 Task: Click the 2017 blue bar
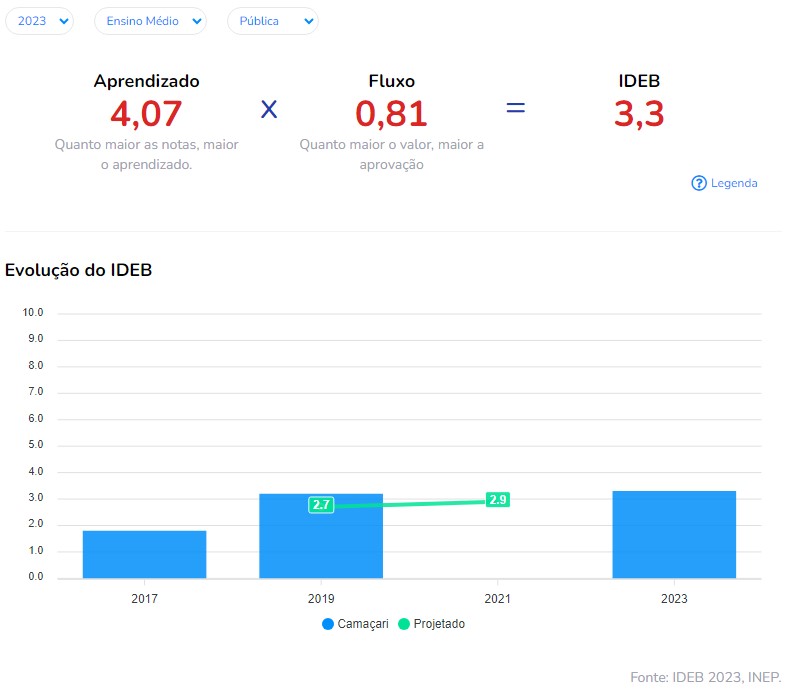(144, 554)
